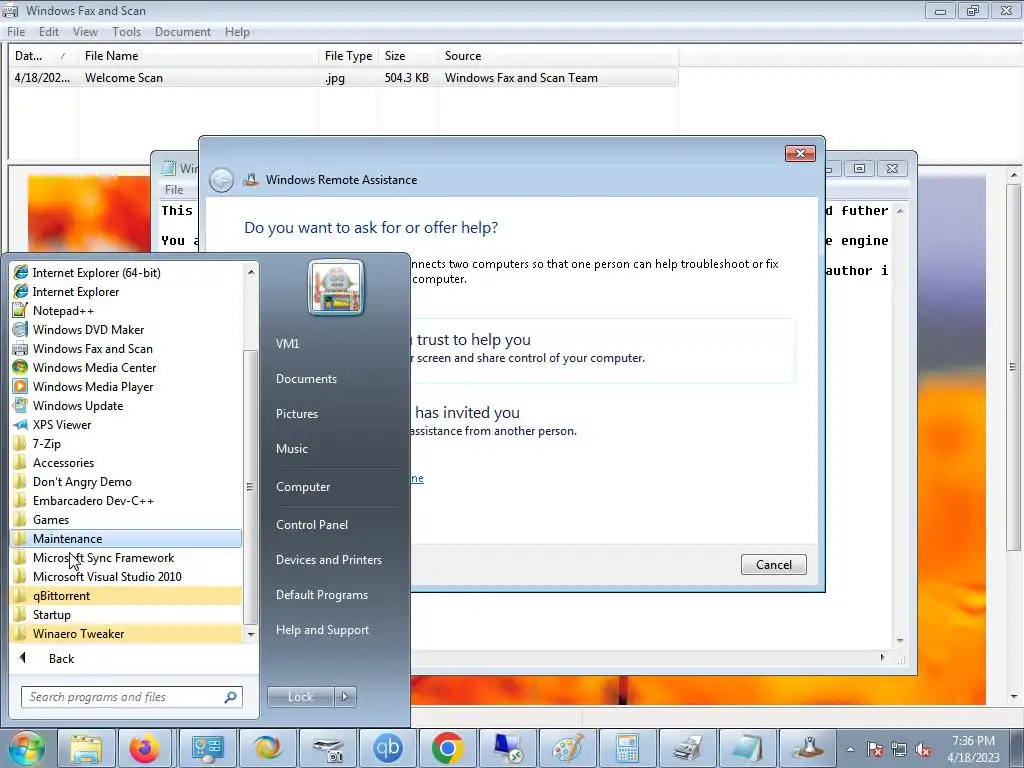This screenshot has width=1024, height=768.
Task: Sort by File Type column
Action: point(349,56)
